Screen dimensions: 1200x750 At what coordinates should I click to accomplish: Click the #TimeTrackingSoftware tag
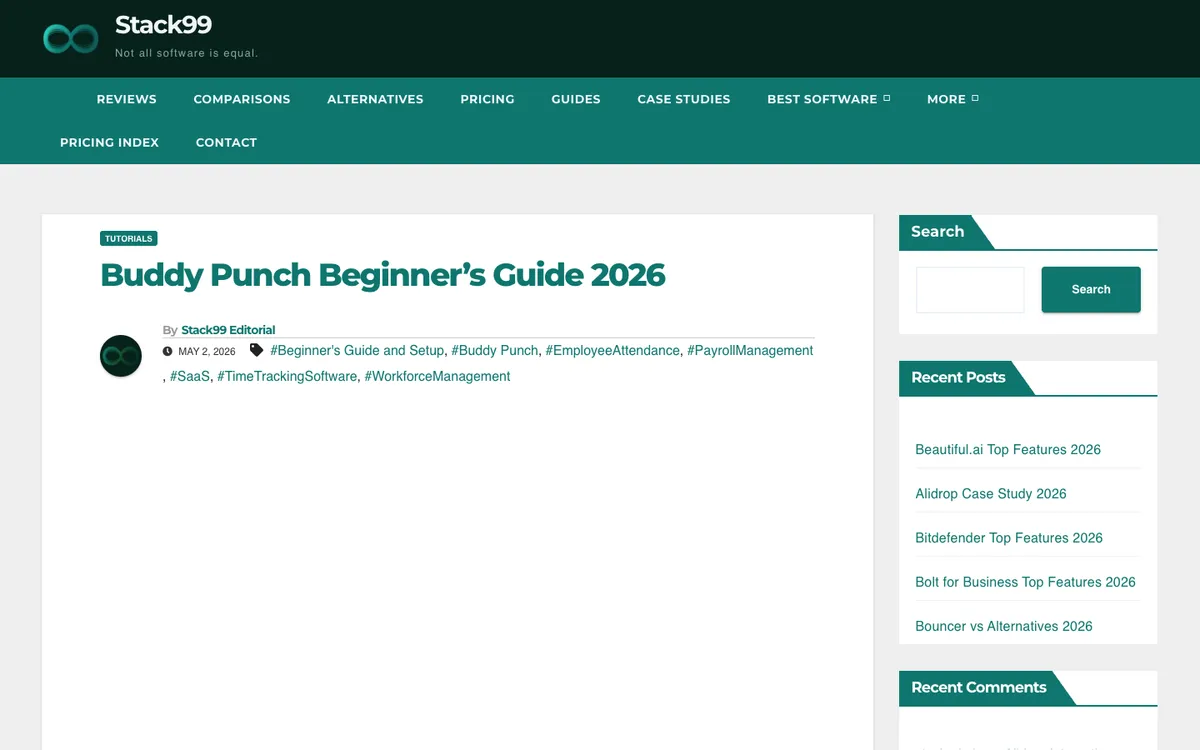click(287, 376)
